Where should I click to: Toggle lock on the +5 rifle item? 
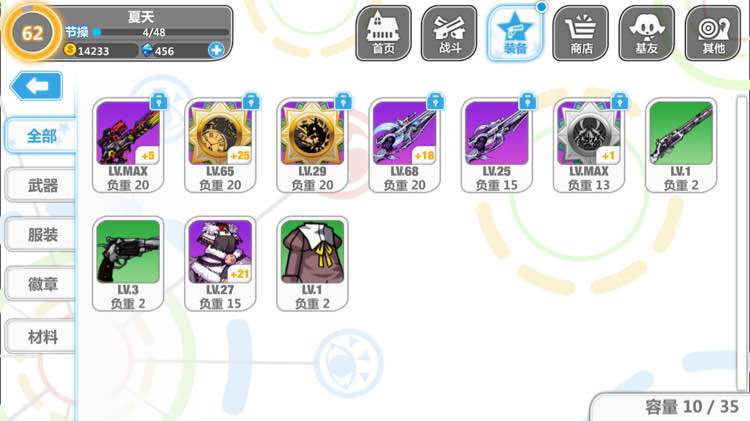pyautogui.click(x=159, y=101)
